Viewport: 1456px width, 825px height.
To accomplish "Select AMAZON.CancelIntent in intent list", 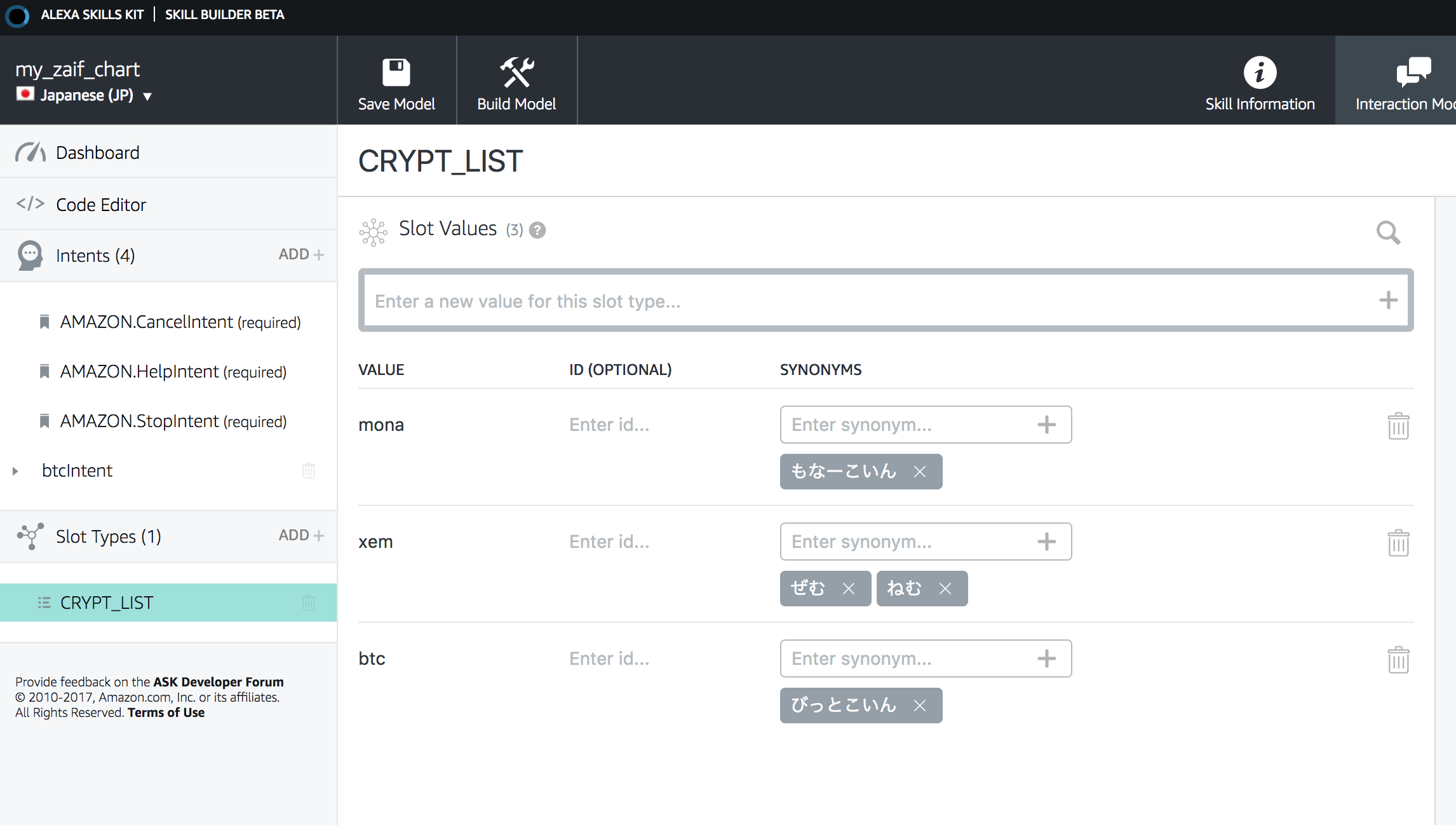I will pyautogui.click(x=180, y=322).
